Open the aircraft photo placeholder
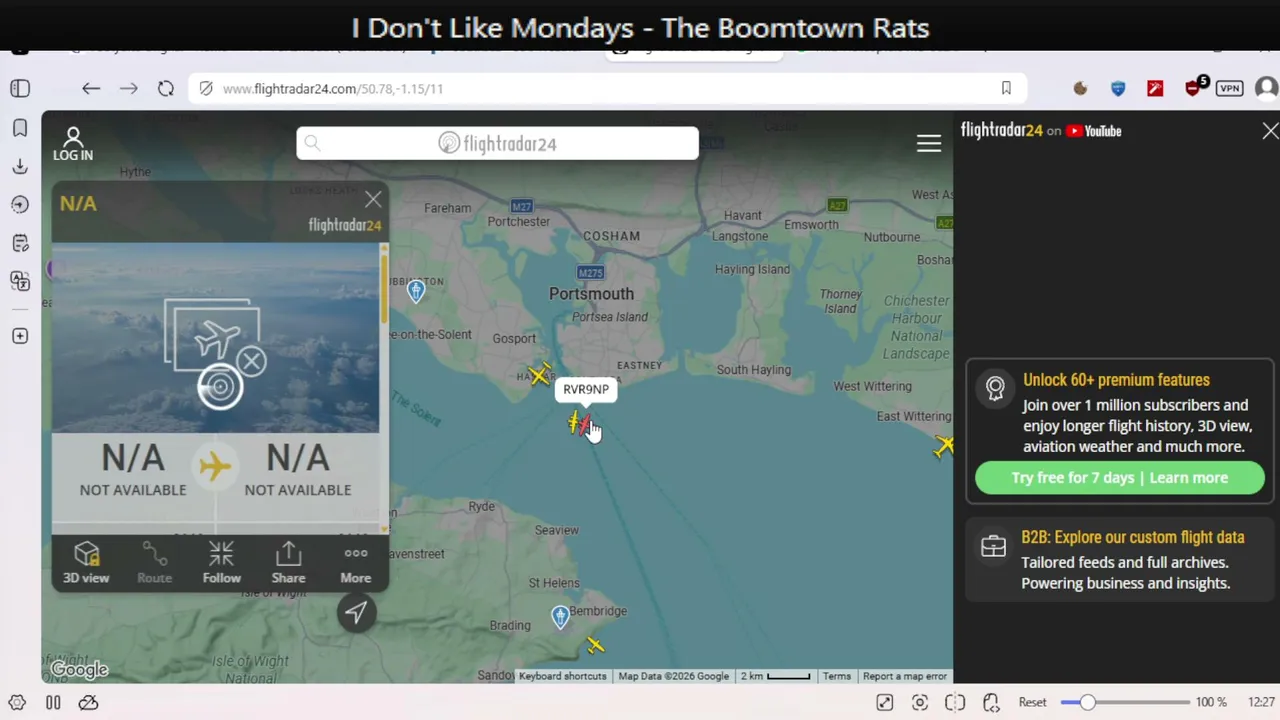 [x=215, y=338]
